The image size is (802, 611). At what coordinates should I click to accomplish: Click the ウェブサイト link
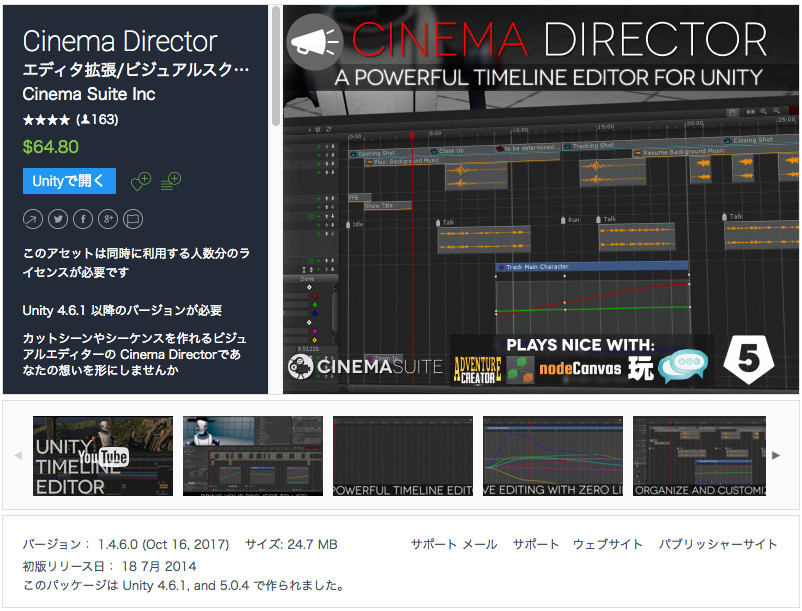coord(608,544)
